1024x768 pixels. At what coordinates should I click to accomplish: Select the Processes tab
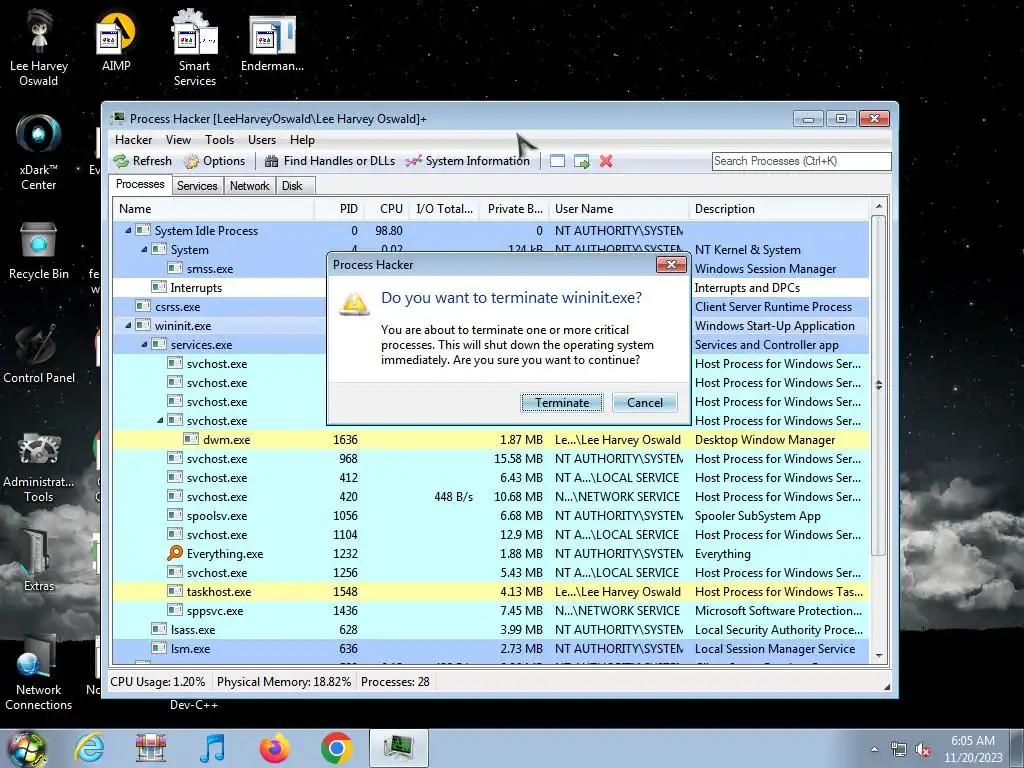click(x=140, y=184)
